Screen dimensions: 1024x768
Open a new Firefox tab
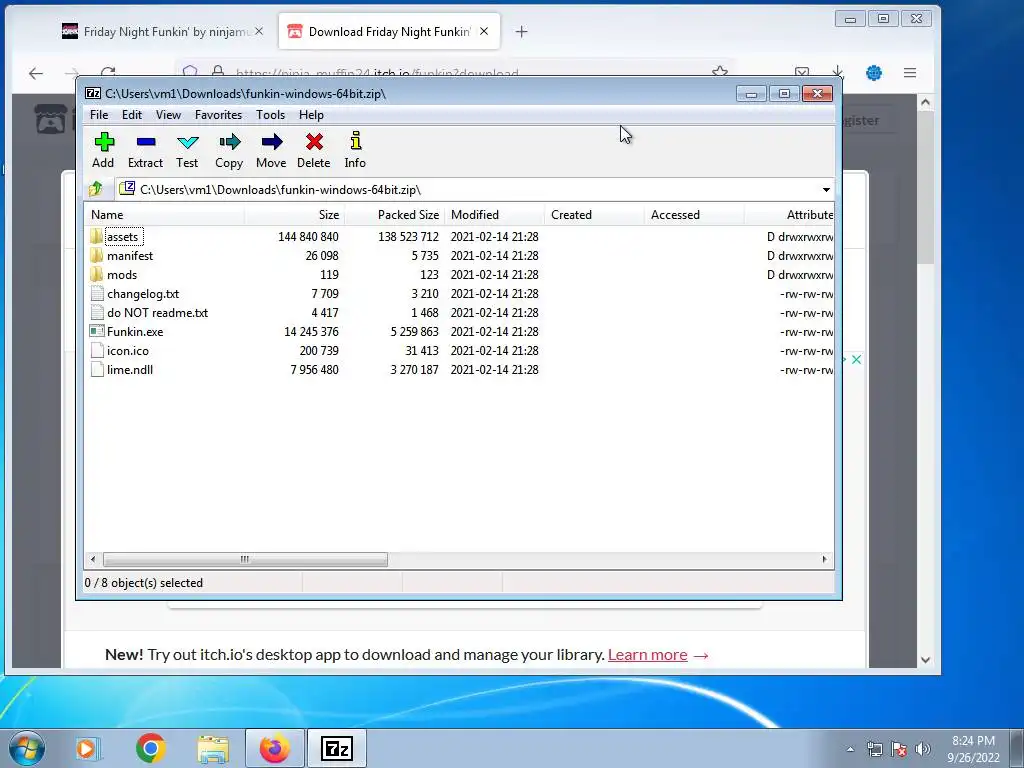(521, 31)
